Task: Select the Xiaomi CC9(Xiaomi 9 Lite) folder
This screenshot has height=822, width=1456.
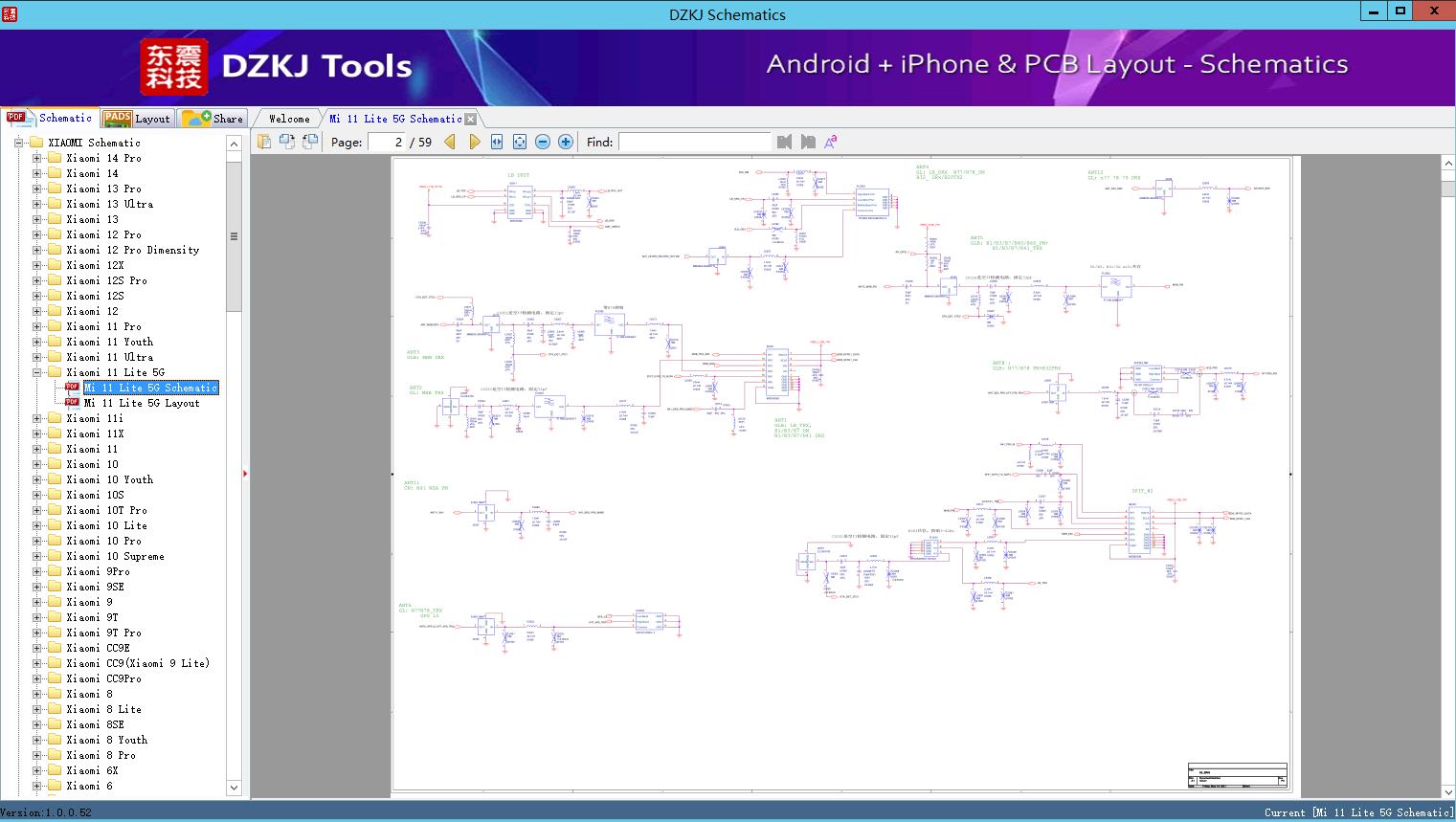Action: [138, 663]
